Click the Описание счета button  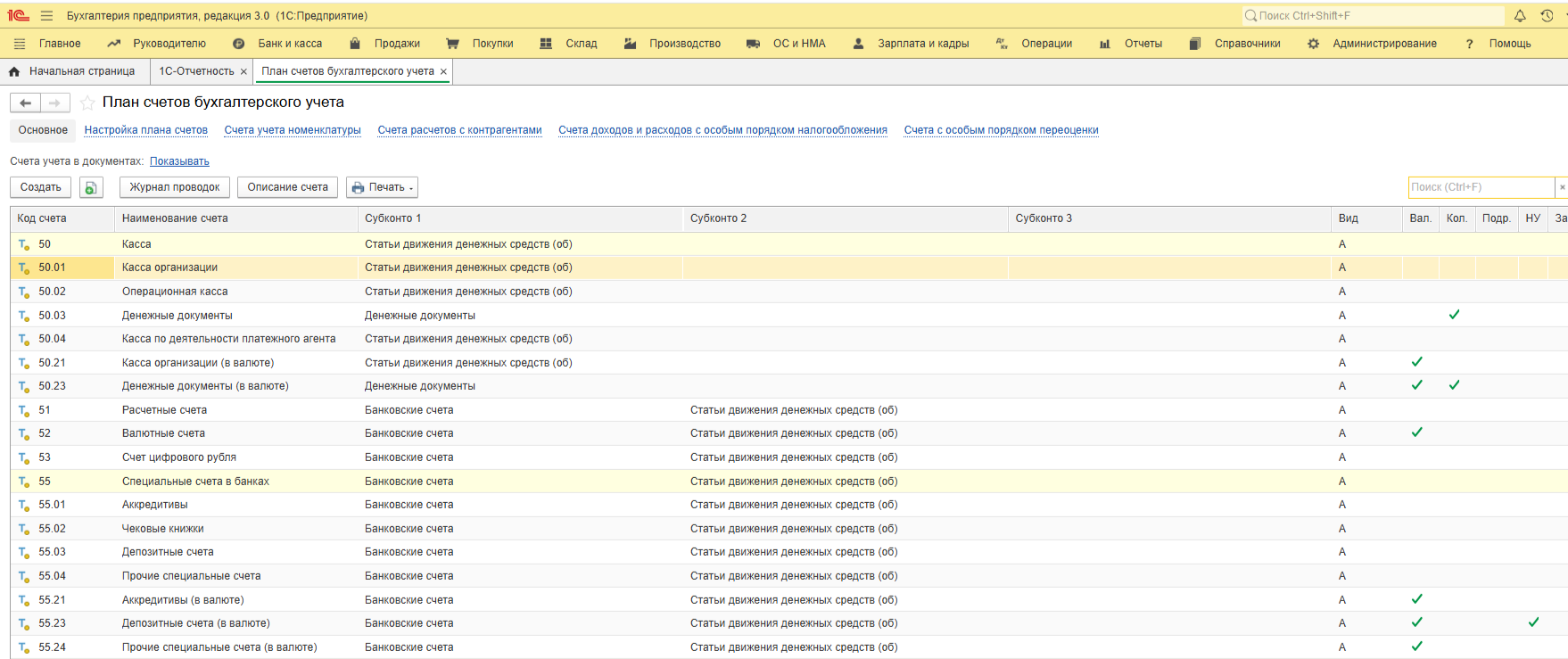tap(288, 187)
